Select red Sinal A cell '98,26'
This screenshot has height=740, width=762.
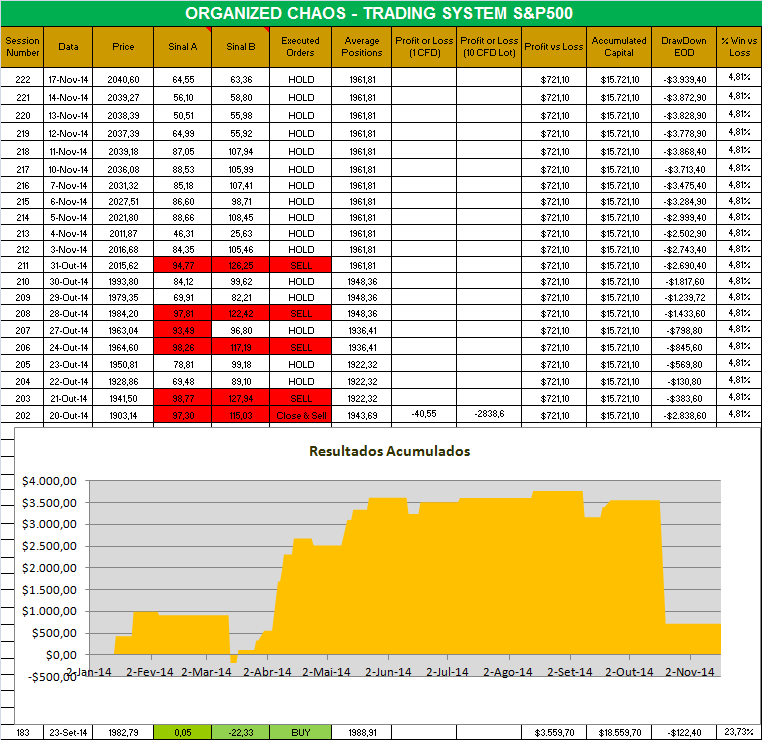coord(183,347)
